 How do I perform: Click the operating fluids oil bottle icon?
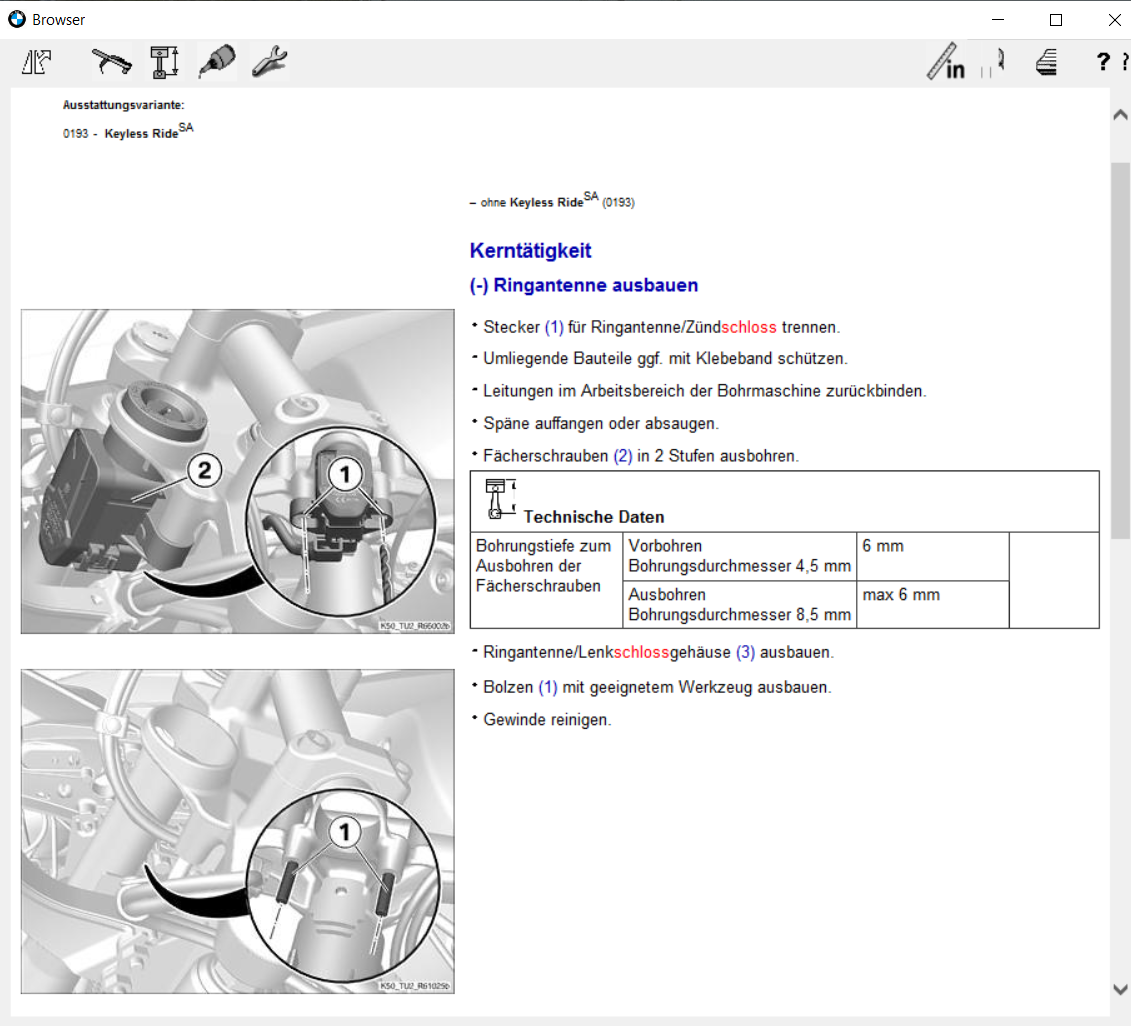(x=216, y=62)
